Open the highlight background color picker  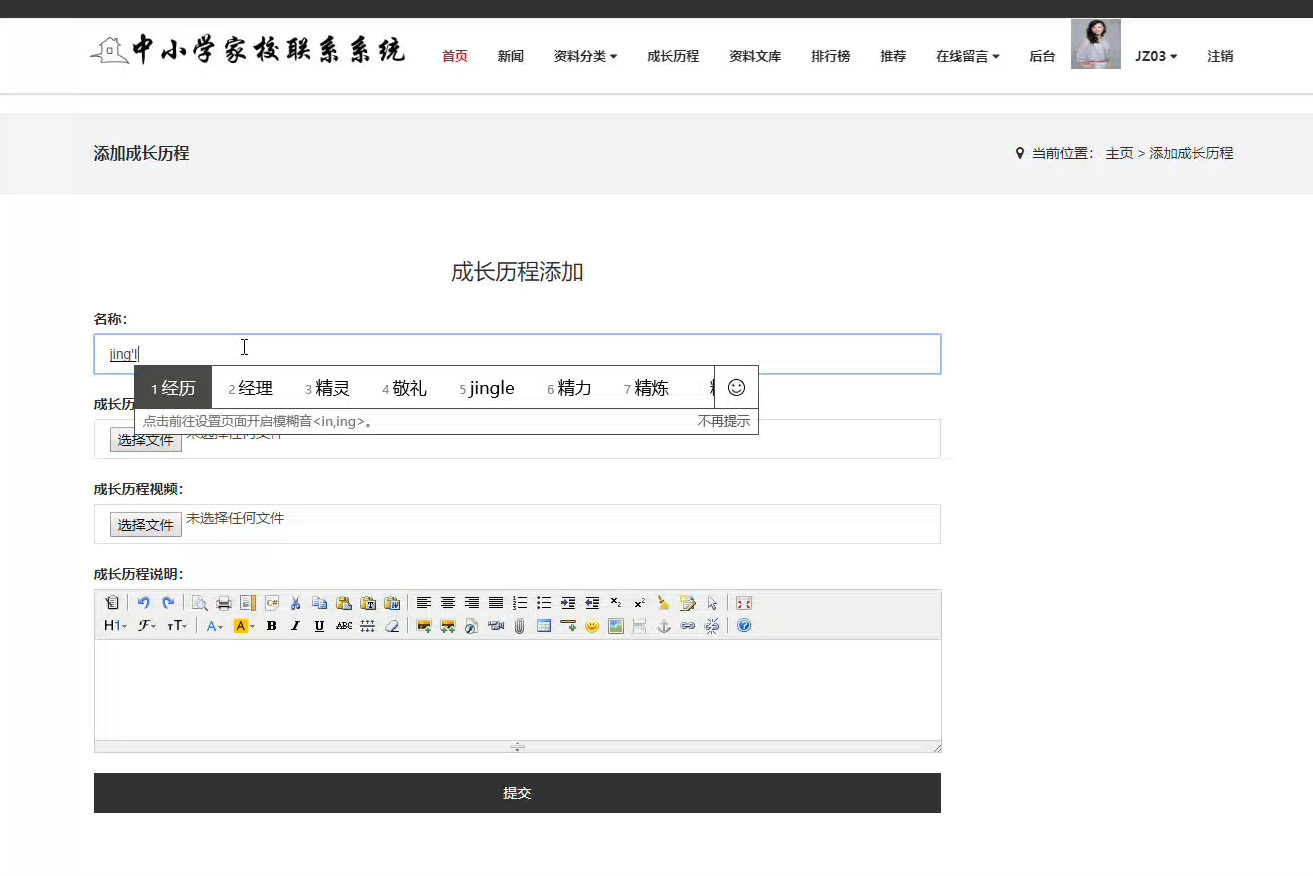[244, 626]
